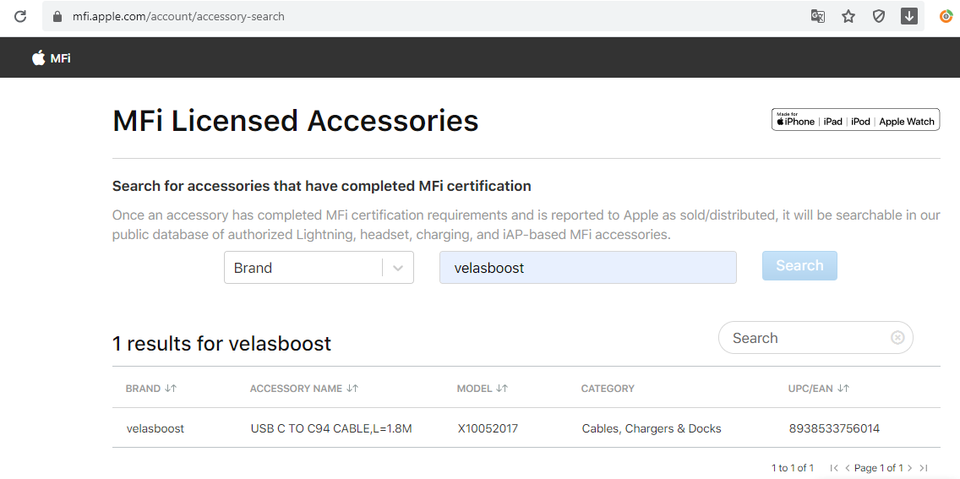
Task: Click the orange circular extension icon
Action: pyautogui.click(x=947, y=17)
